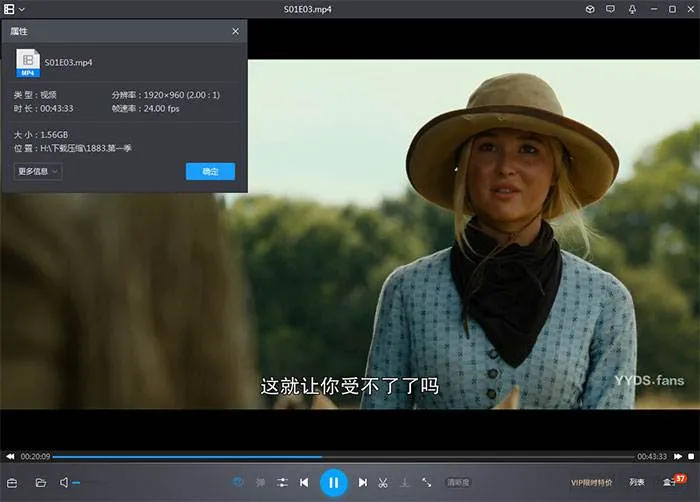The width and height of the screenshot is (700, 502).
Task: Enter fullscreen with the expand arrows icon
Action: coord(426,483)
